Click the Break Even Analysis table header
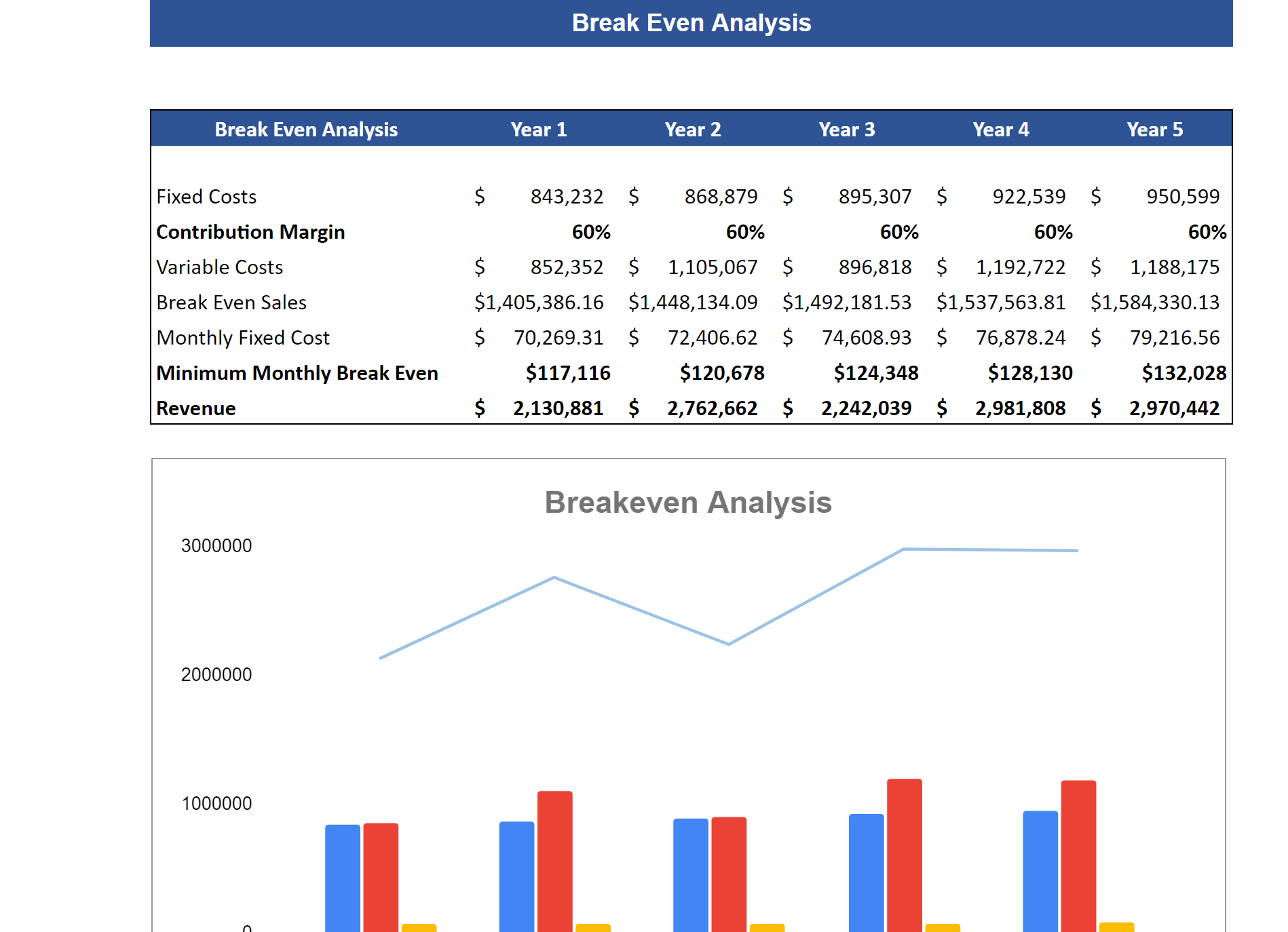Image resolution: width=1288 pixels, height=932 pixels. click(306, 129)
